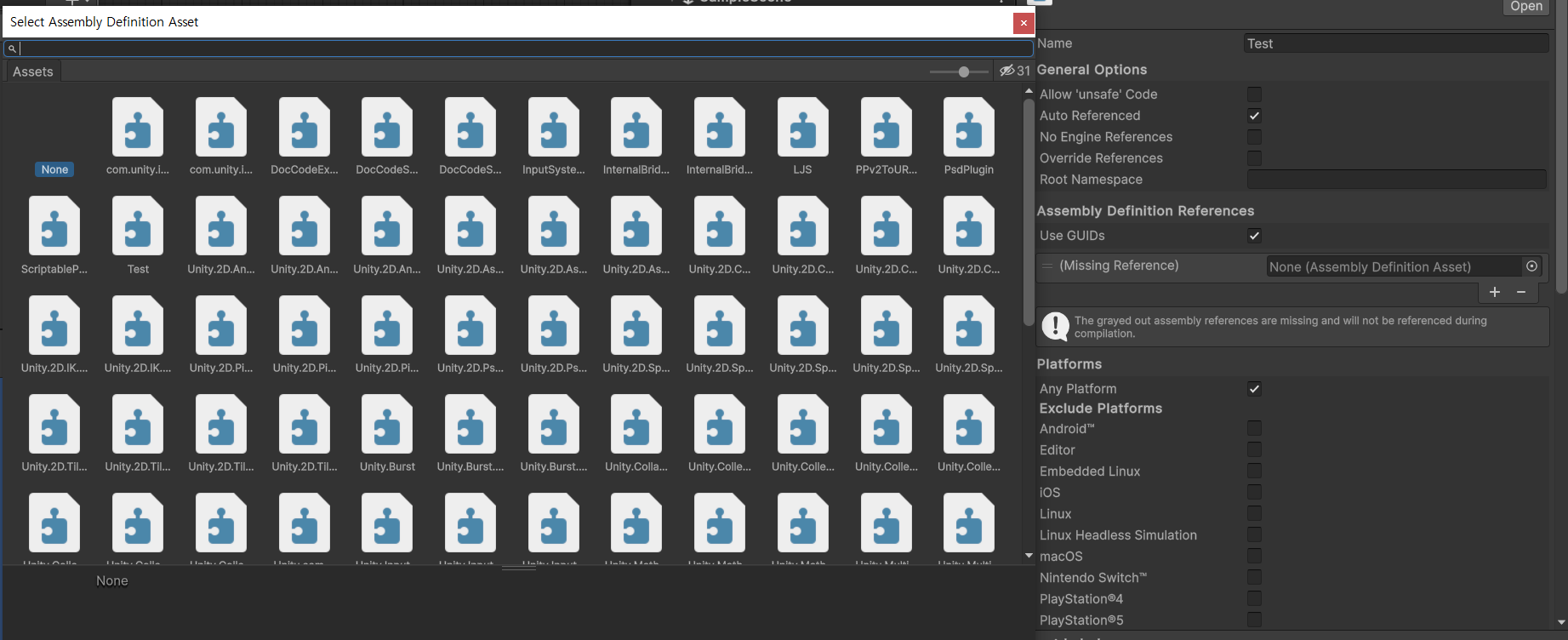Uncheck Any Platform checkbox
1568x640 pixels.
click(x=1254, y=389)
